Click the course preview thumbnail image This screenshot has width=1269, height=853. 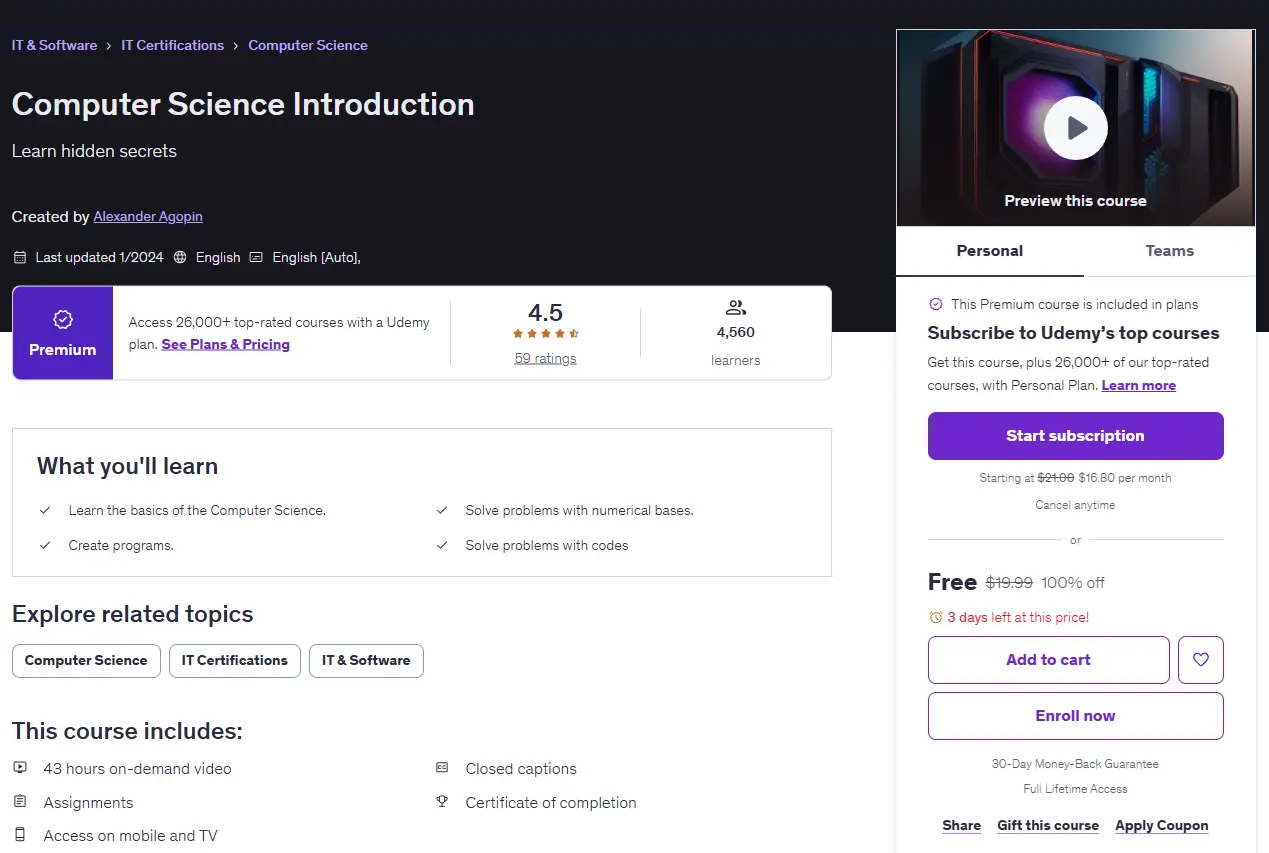1075,128
